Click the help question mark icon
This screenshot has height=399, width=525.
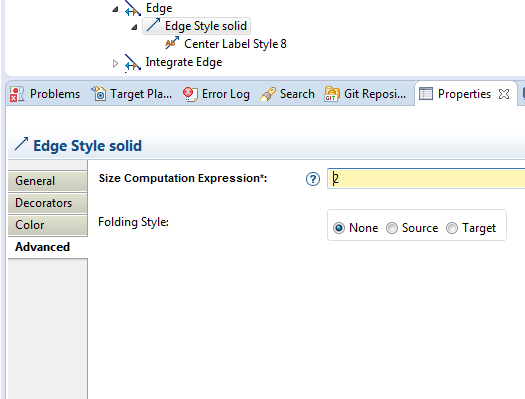(x=313, y=179)
